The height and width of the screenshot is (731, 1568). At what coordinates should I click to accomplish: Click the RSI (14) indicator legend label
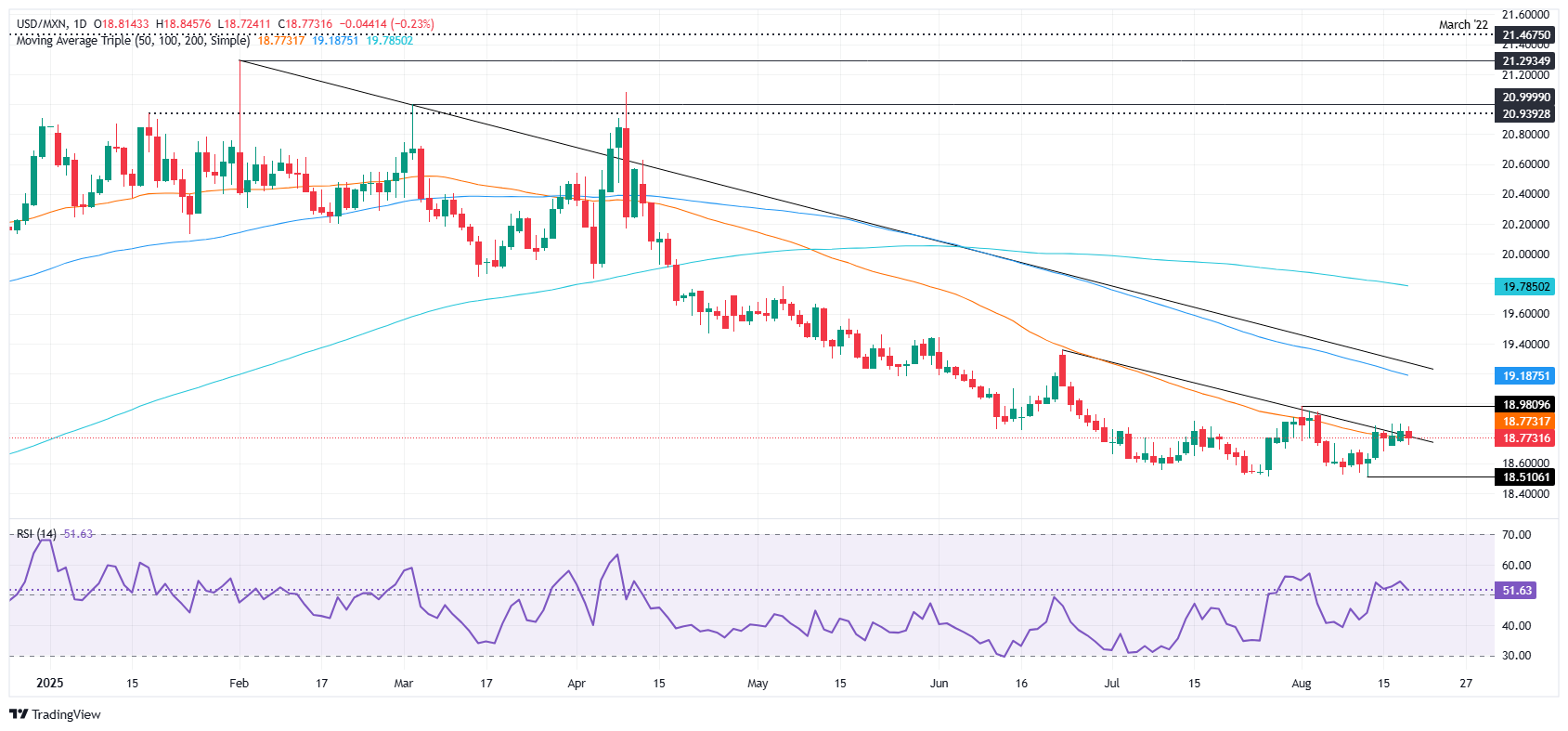click(x=36, y=534)
